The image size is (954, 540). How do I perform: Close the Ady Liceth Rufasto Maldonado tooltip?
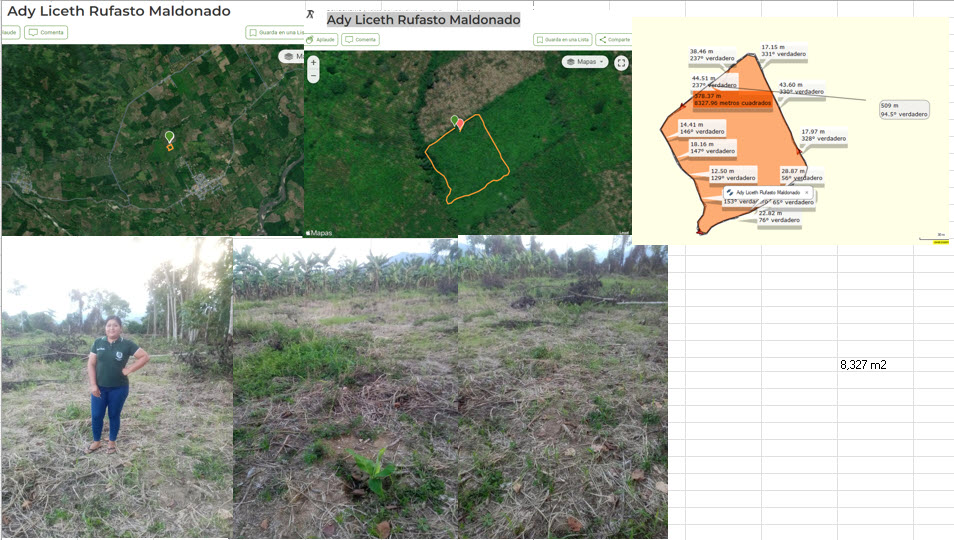coord(807,192)
